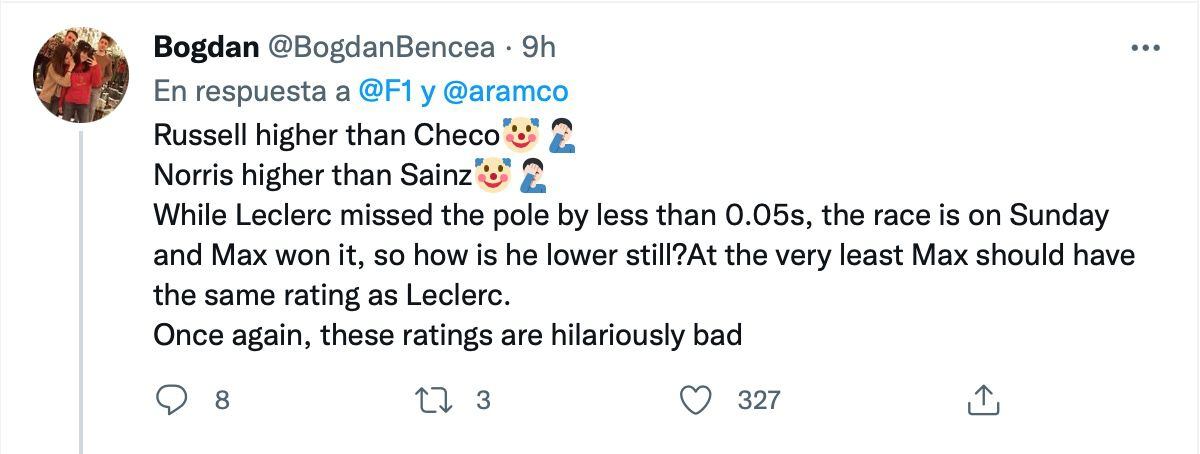Screen dimensions: 1200x454
Task: Visit the @F1 mention
Action: (x=386, y=91)
